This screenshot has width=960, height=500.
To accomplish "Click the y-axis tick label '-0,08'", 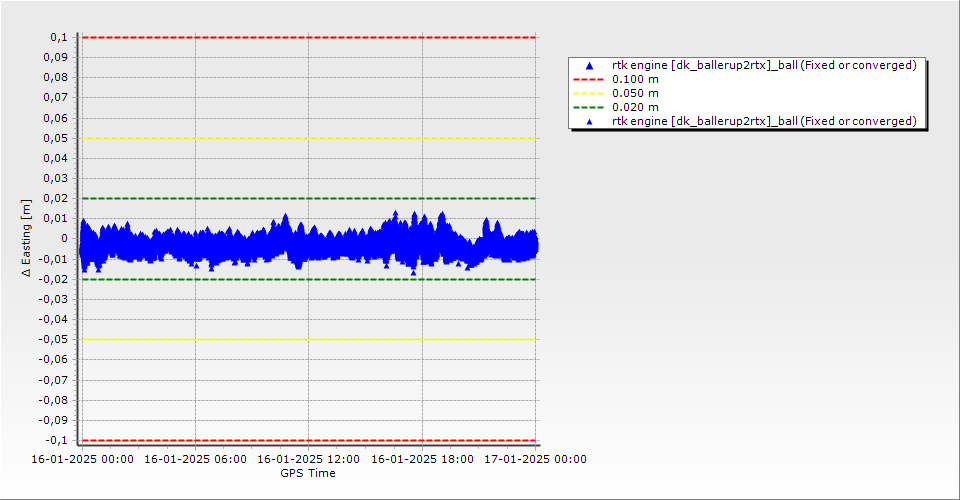I will (x=53, y=400).
